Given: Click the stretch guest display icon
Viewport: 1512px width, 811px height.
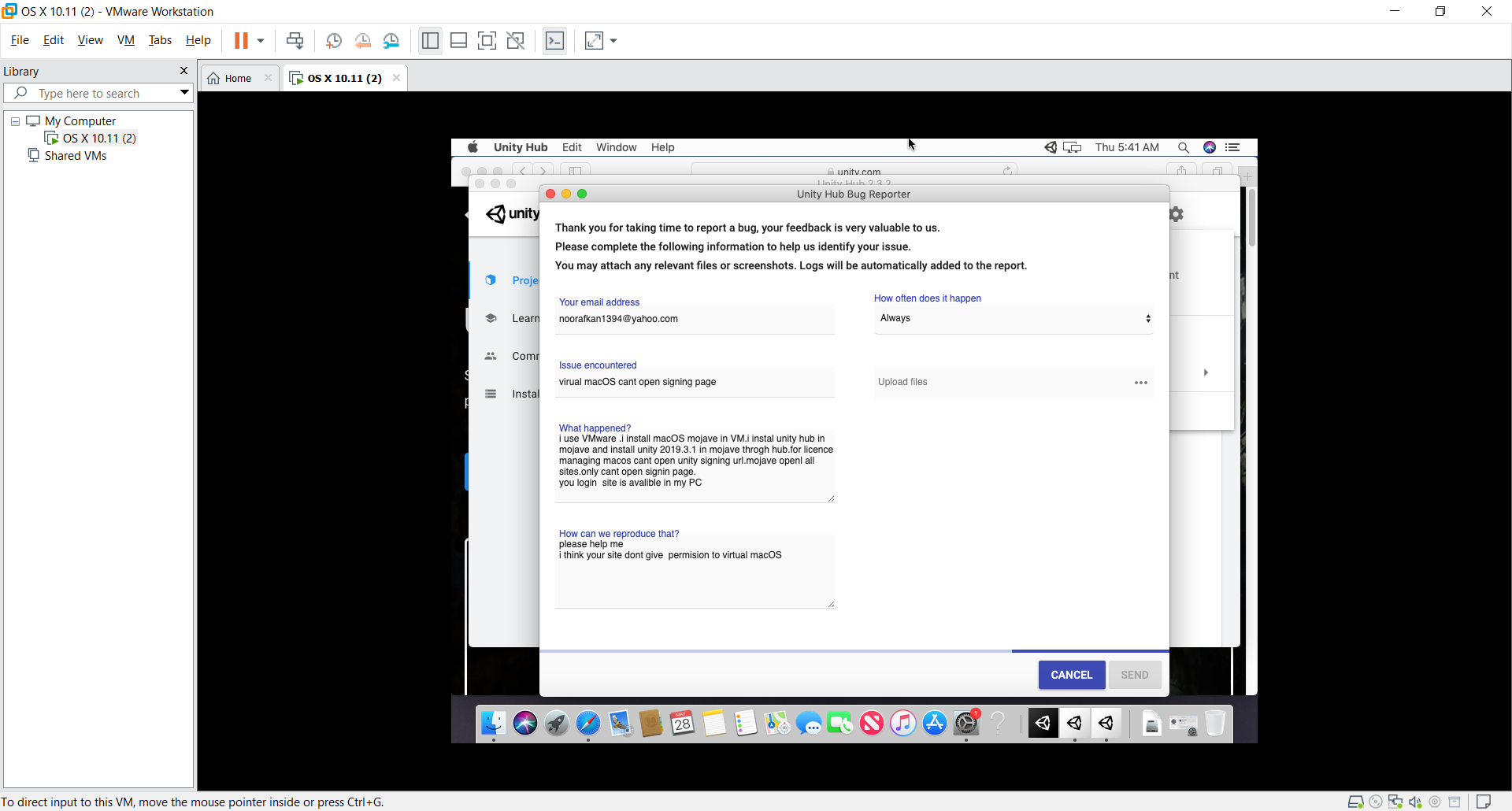Looking at the screenshot, I should 595,40.
